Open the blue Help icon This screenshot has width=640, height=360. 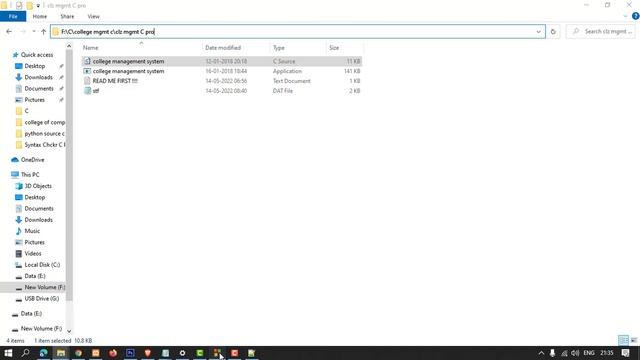pyautogui.click(x=636, y=16)
